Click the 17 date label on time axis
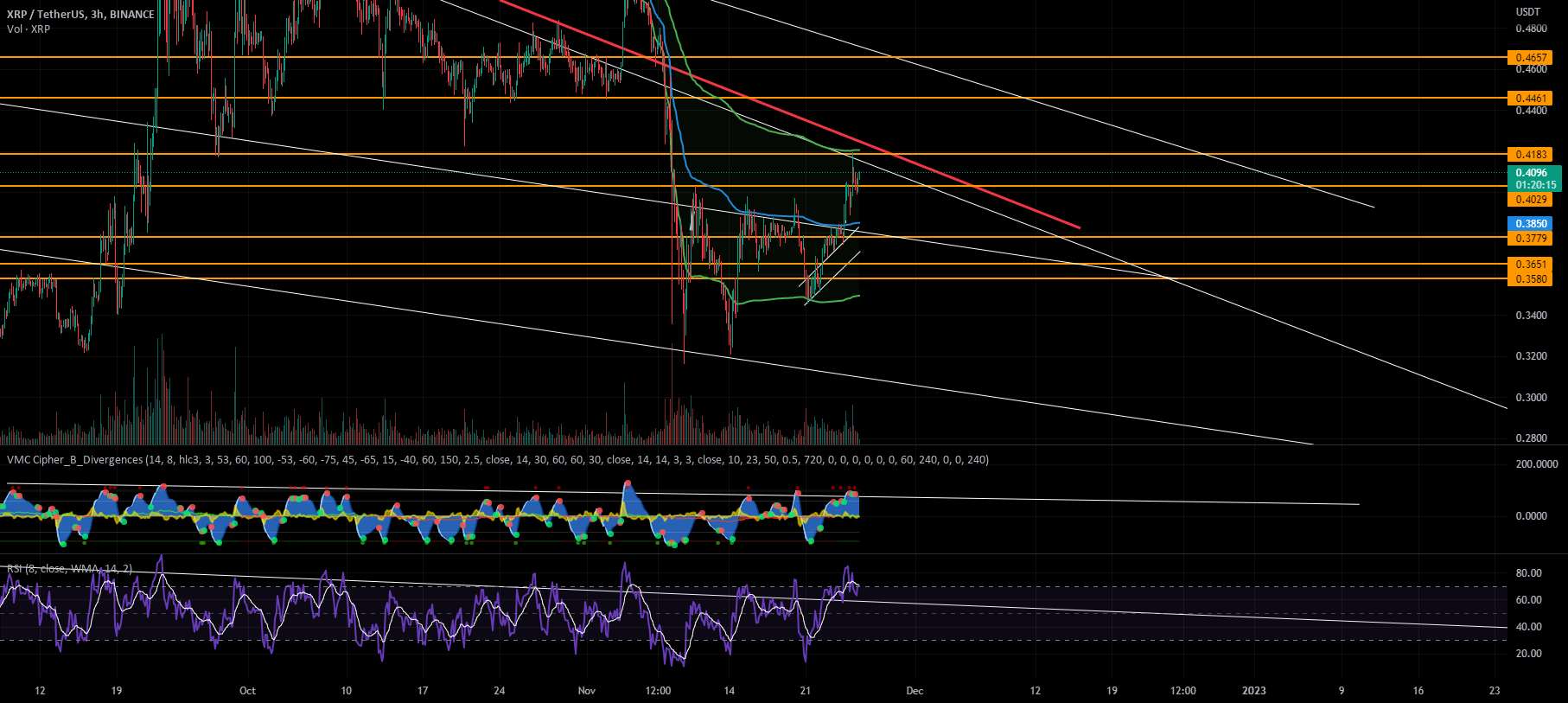 coord(423,691)
